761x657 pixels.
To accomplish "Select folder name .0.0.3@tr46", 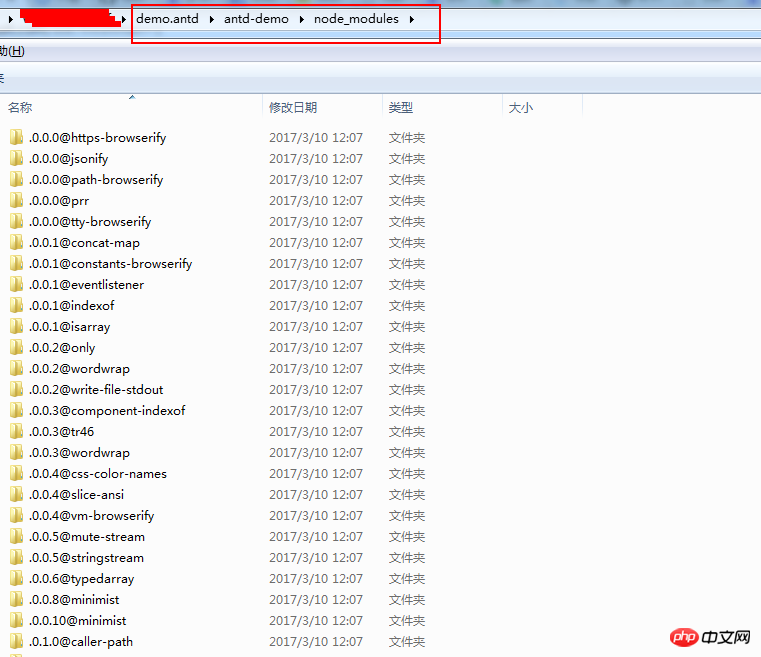I will click(61, 431).
